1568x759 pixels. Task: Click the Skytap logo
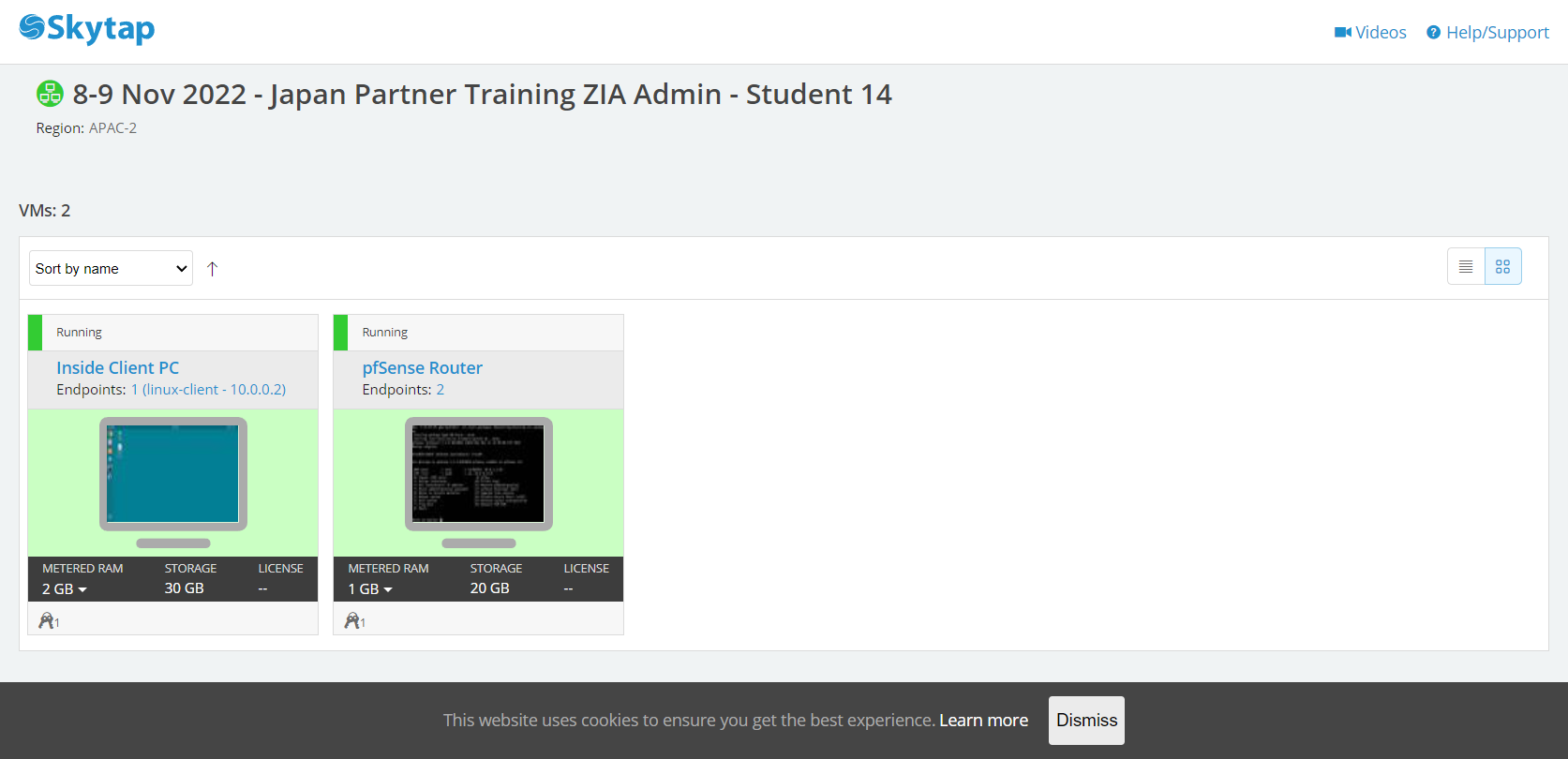pyautogui.click(x=87, y=28)
